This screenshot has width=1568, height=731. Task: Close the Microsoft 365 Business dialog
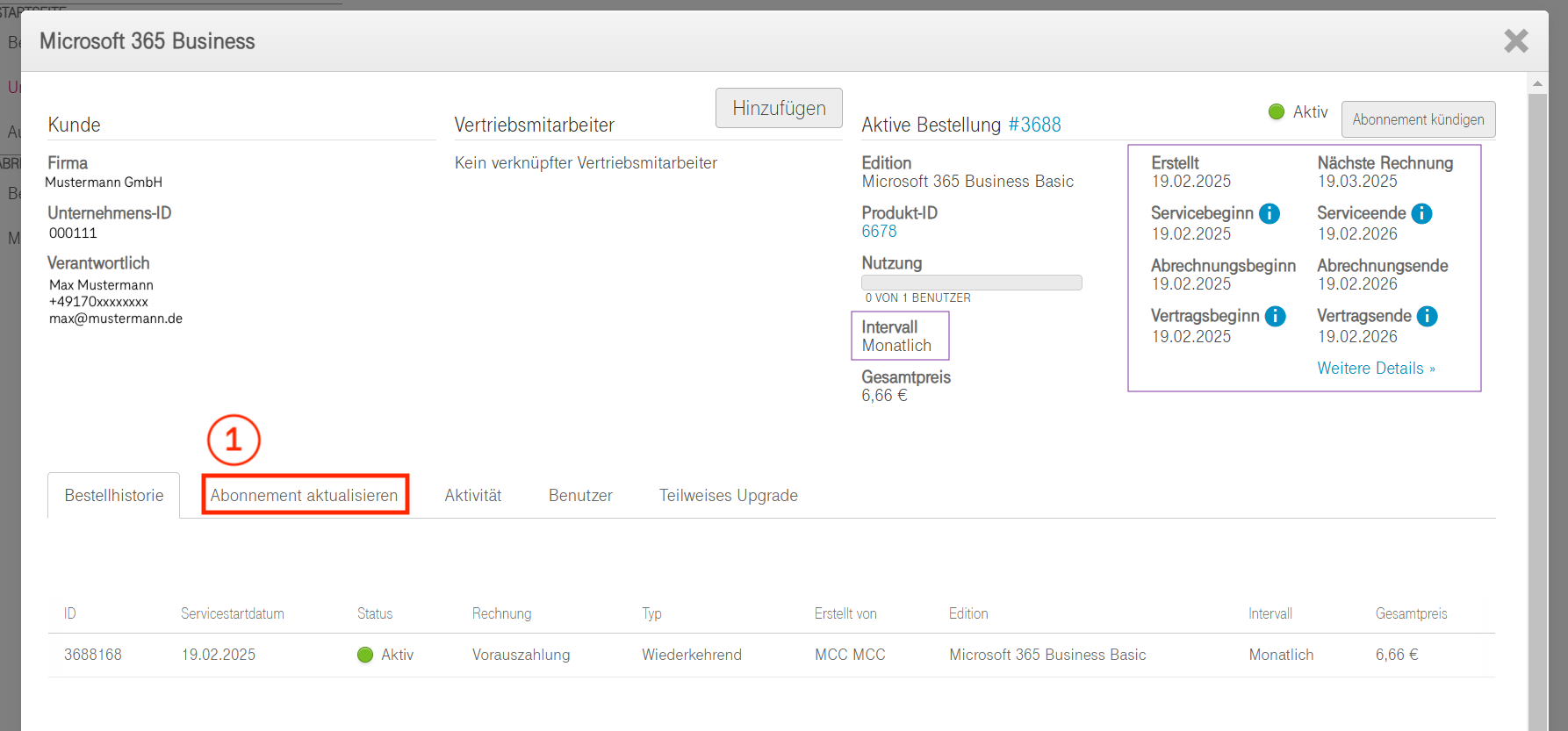(x=1515, y=41)
